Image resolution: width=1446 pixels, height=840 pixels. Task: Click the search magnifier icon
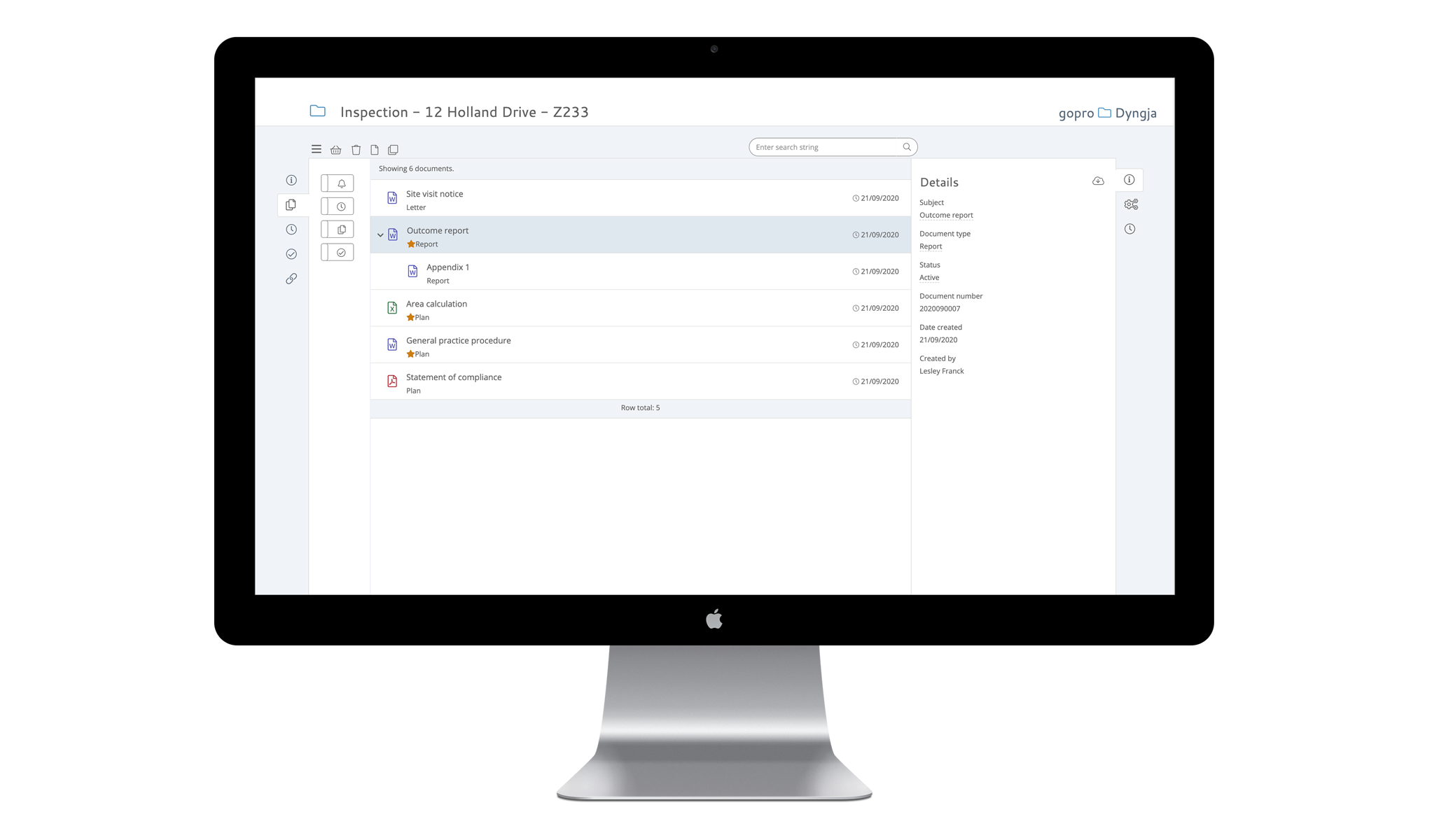907,147
